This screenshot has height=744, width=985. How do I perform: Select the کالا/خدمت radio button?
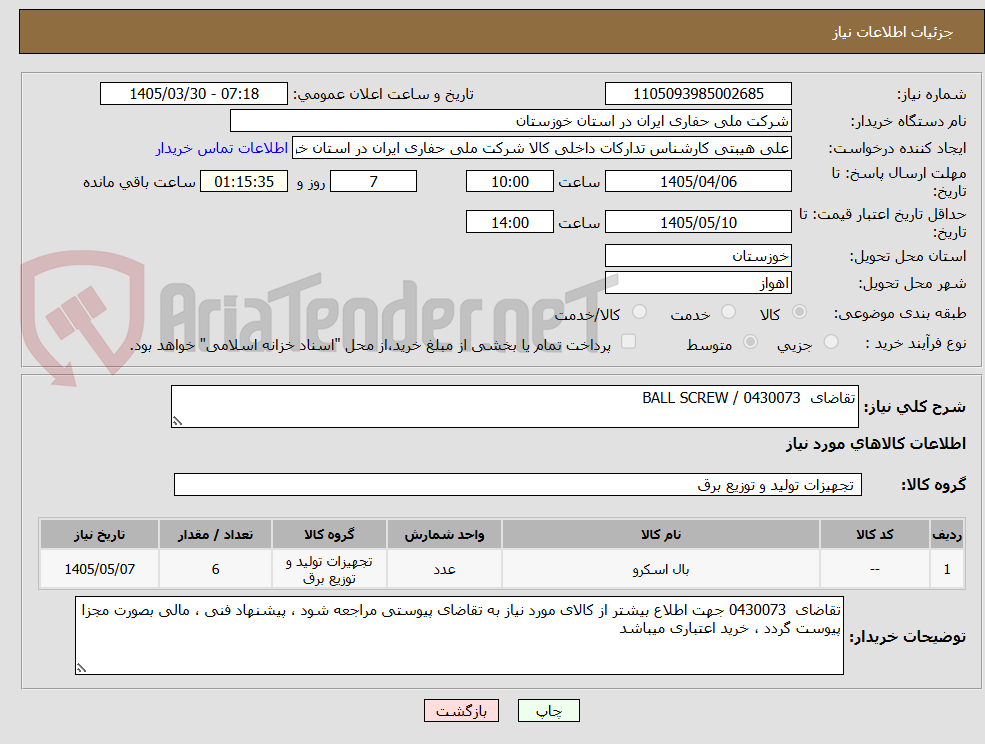(639, 312)
